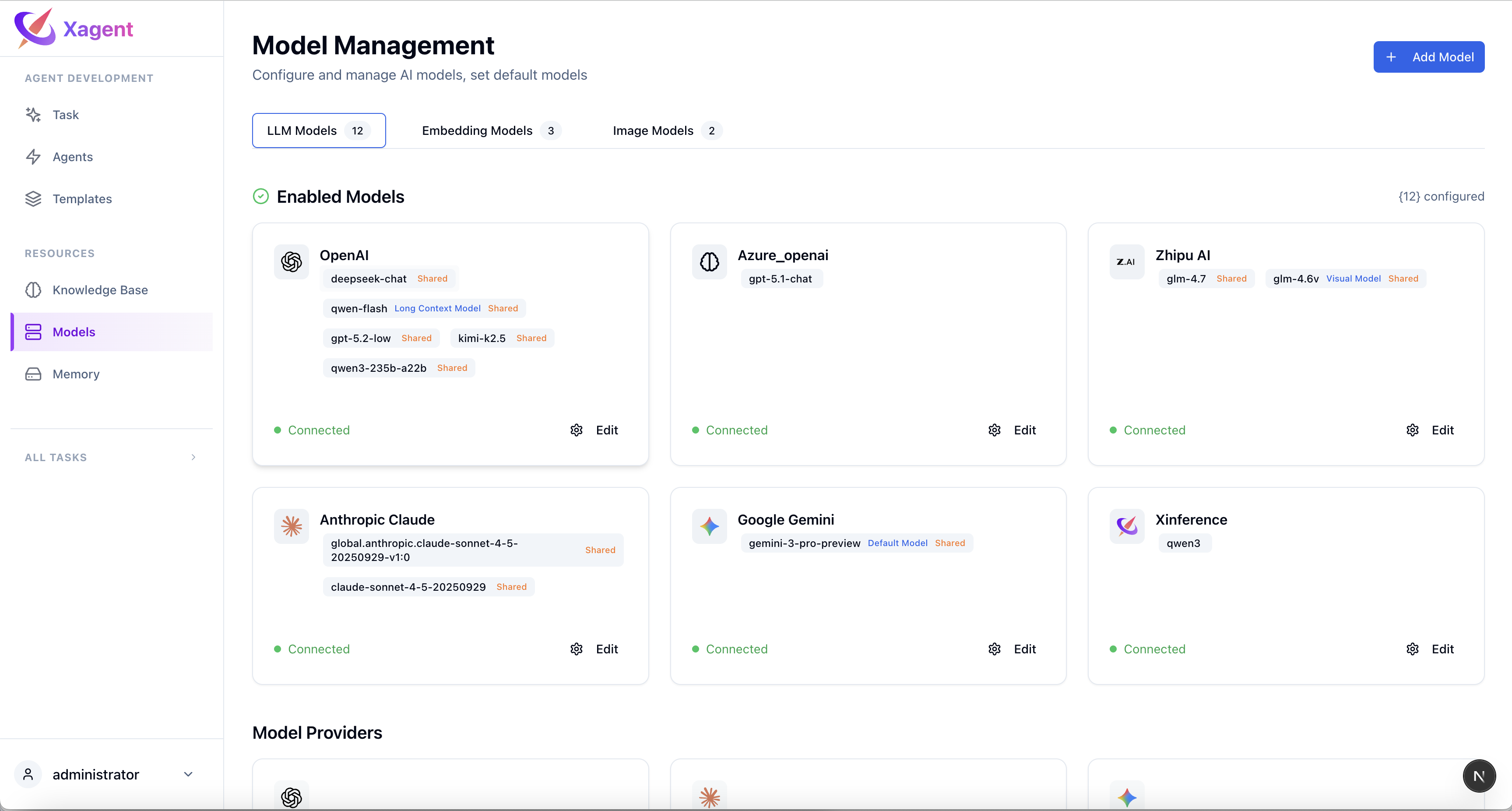Screen dimensions: 1512x811
Task: Click the Agents lightning bolt icon
Action: [x=33, y=157]
